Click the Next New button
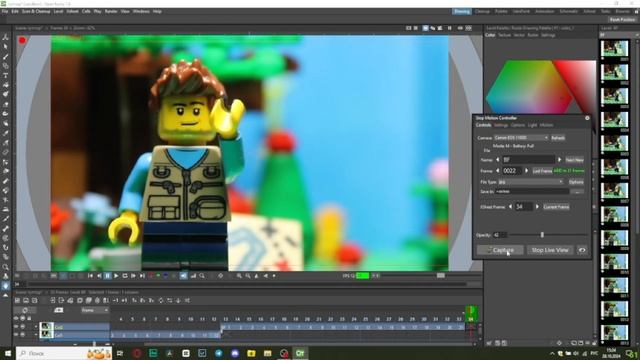 pos(574,160)
